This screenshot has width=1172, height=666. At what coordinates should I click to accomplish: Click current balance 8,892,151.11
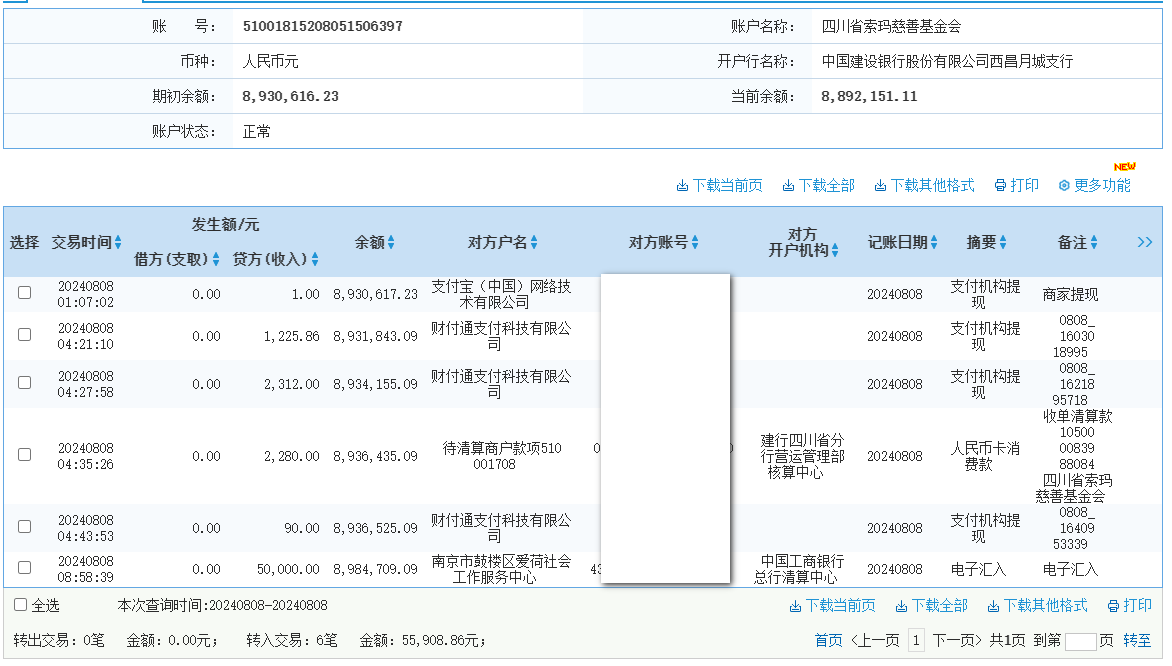click(869, 96)
